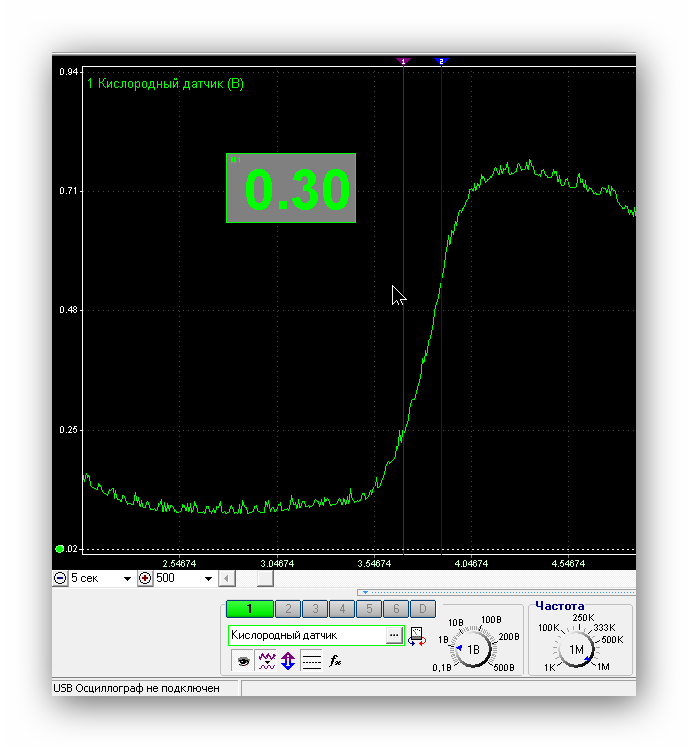The width and height of the screenshot is (688, 748).
Task: Click time axis label 3.54674
Action: (374, 563)
